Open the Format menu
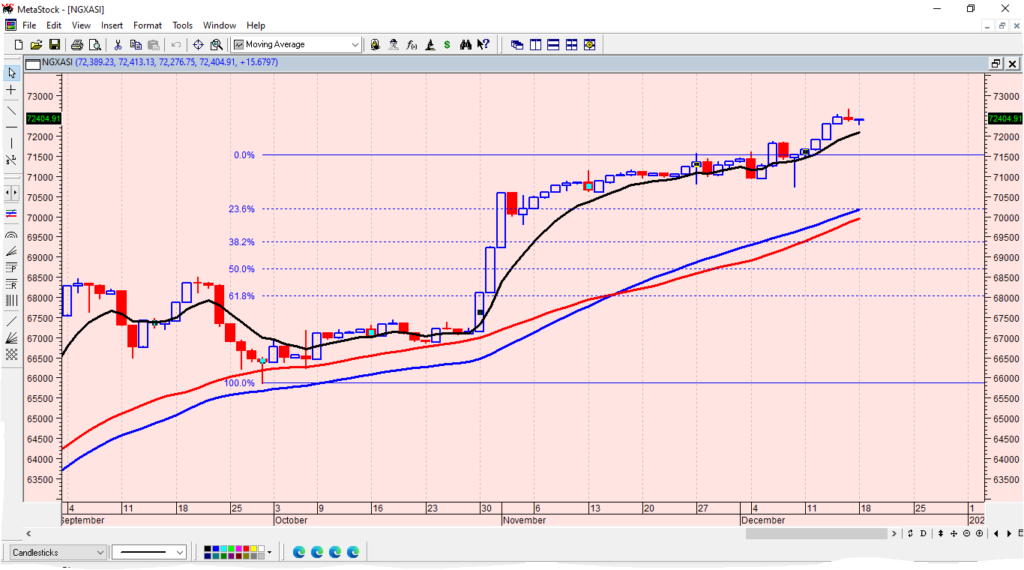This screenshot has height=570, width=1024. (147, 25)
